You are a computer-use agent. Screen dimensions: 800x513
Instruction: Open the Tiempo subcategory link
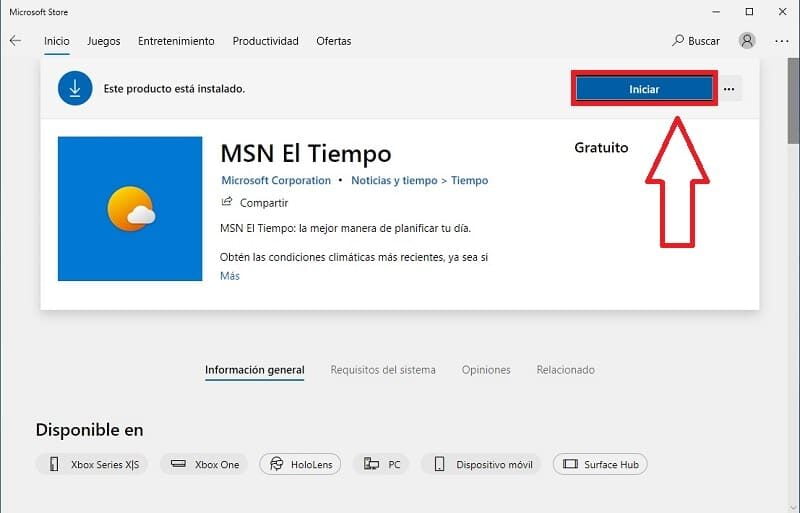469,180
